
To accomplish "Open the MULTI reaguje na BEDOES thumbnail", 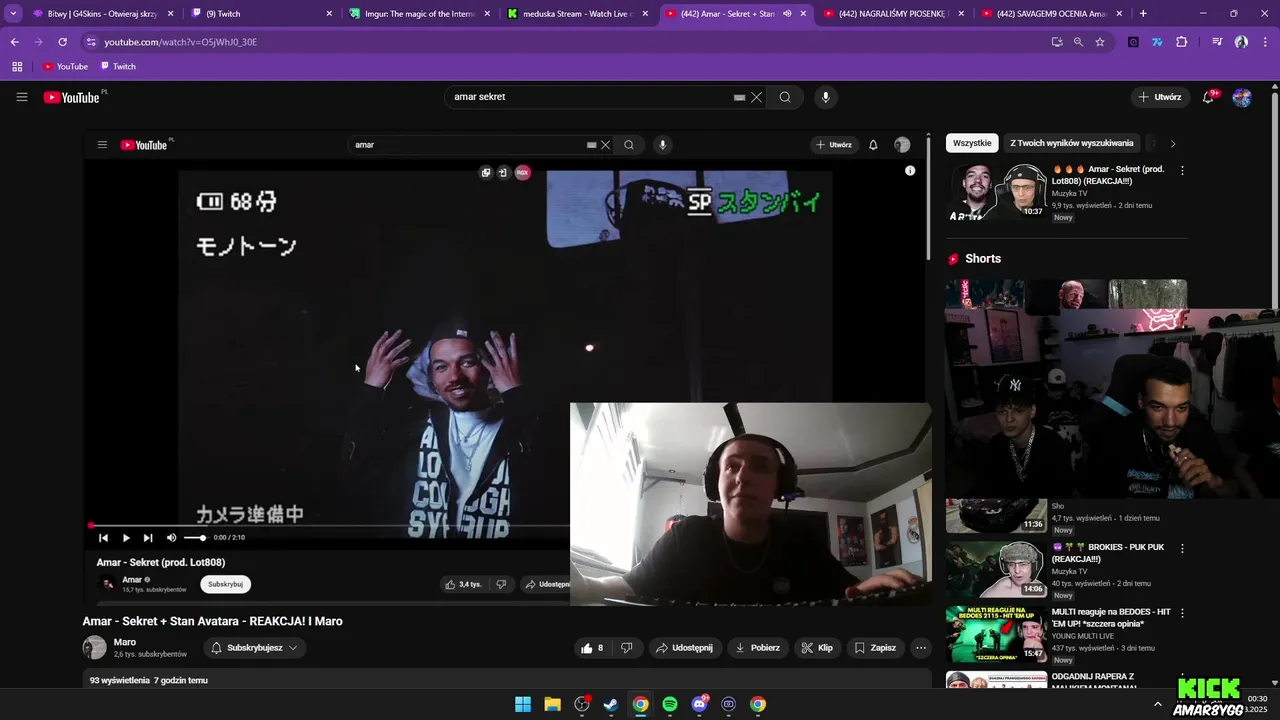I will click(x=996, y=634).
